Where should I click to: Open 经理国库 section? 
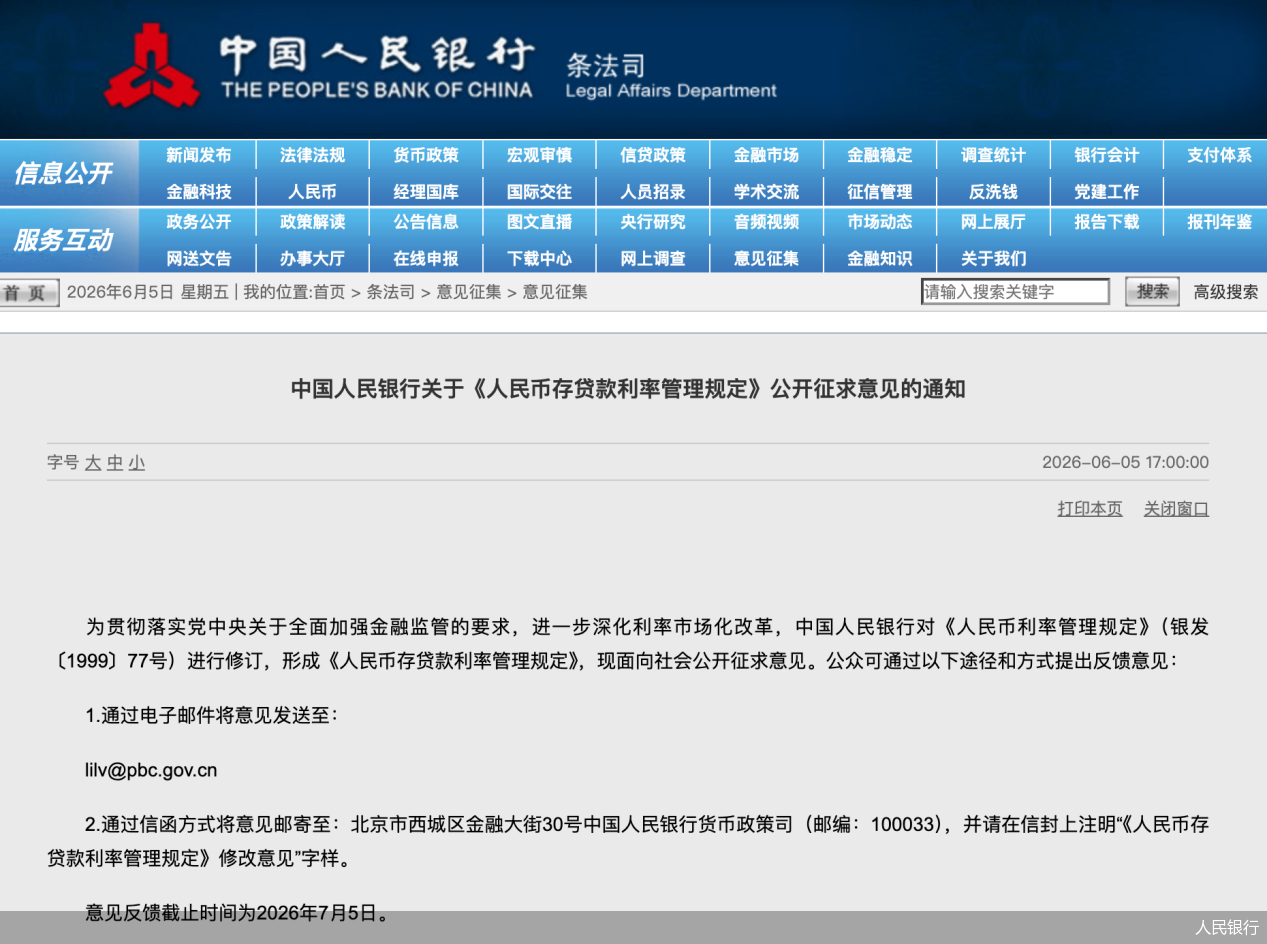pyautogui.click(x=426, y=192)
